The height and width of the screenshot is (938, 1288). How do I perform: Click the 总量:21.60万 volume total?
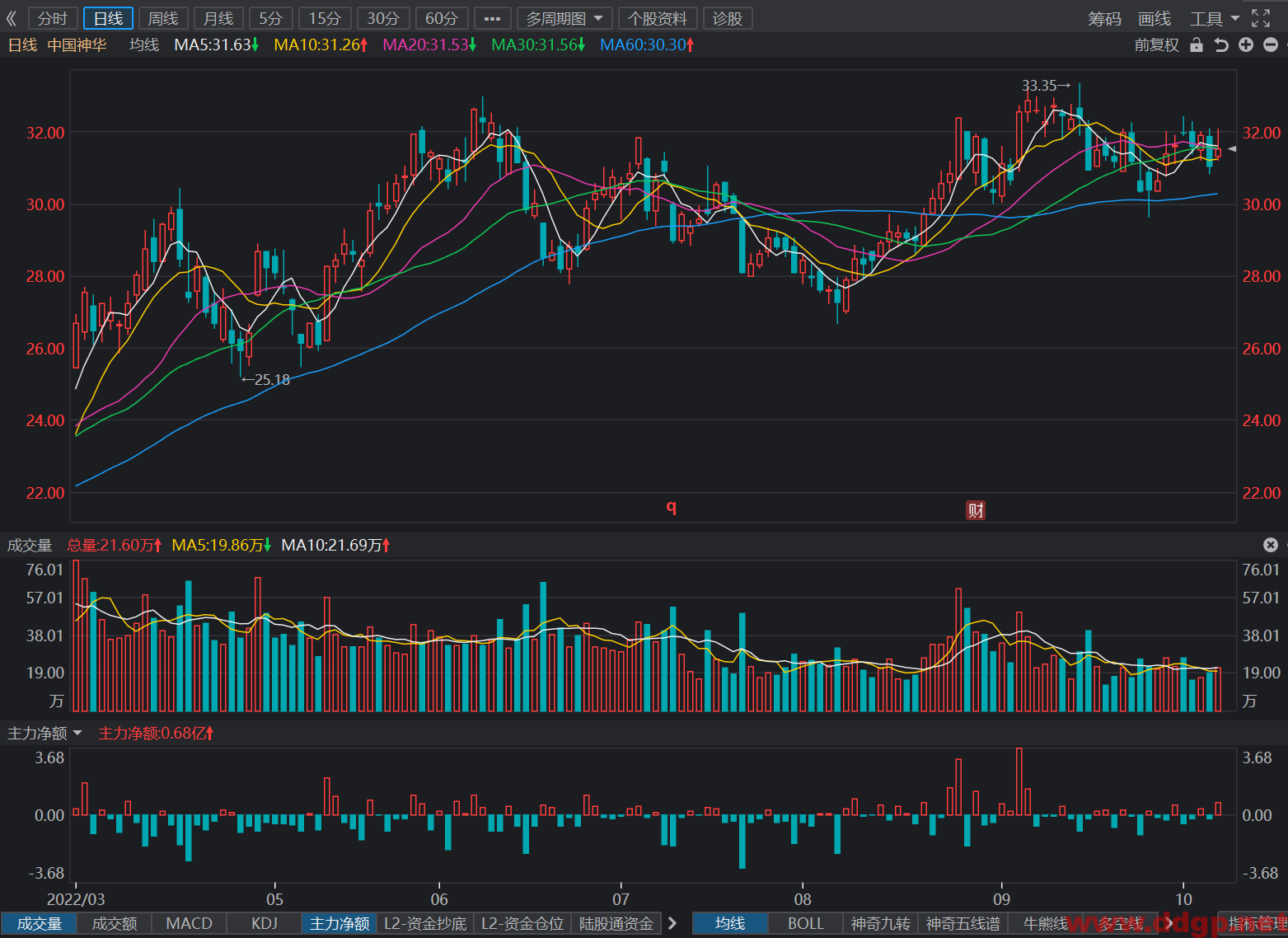pos(115,545)
